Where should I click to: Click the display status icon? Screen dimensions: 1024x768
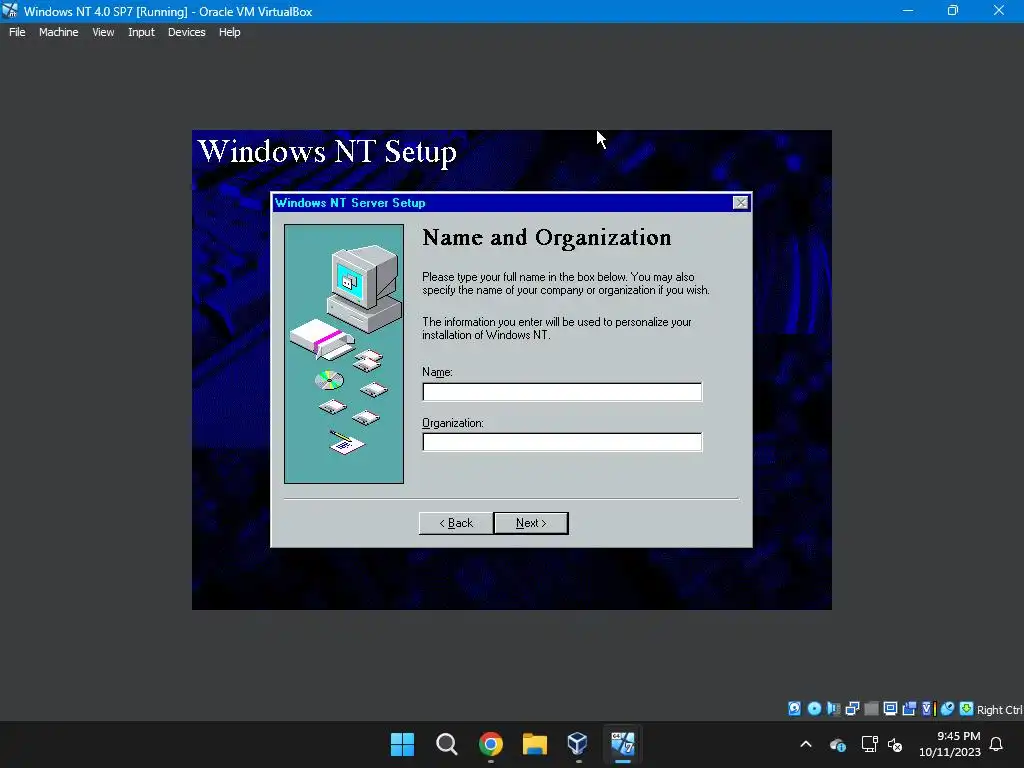click(x=890, y=709)
